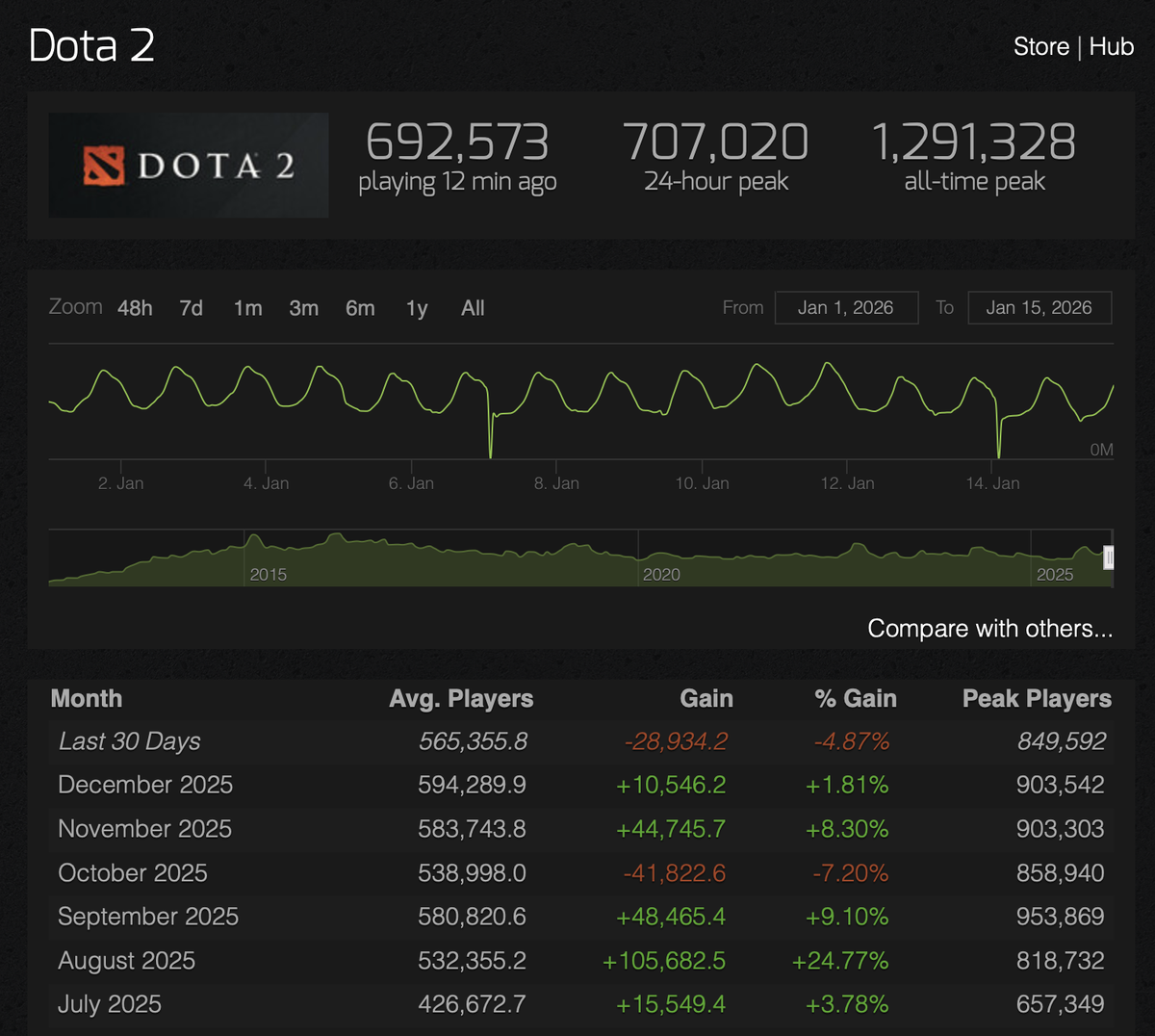Edit the From date field Jan 1, 2026

pos(846,307)
